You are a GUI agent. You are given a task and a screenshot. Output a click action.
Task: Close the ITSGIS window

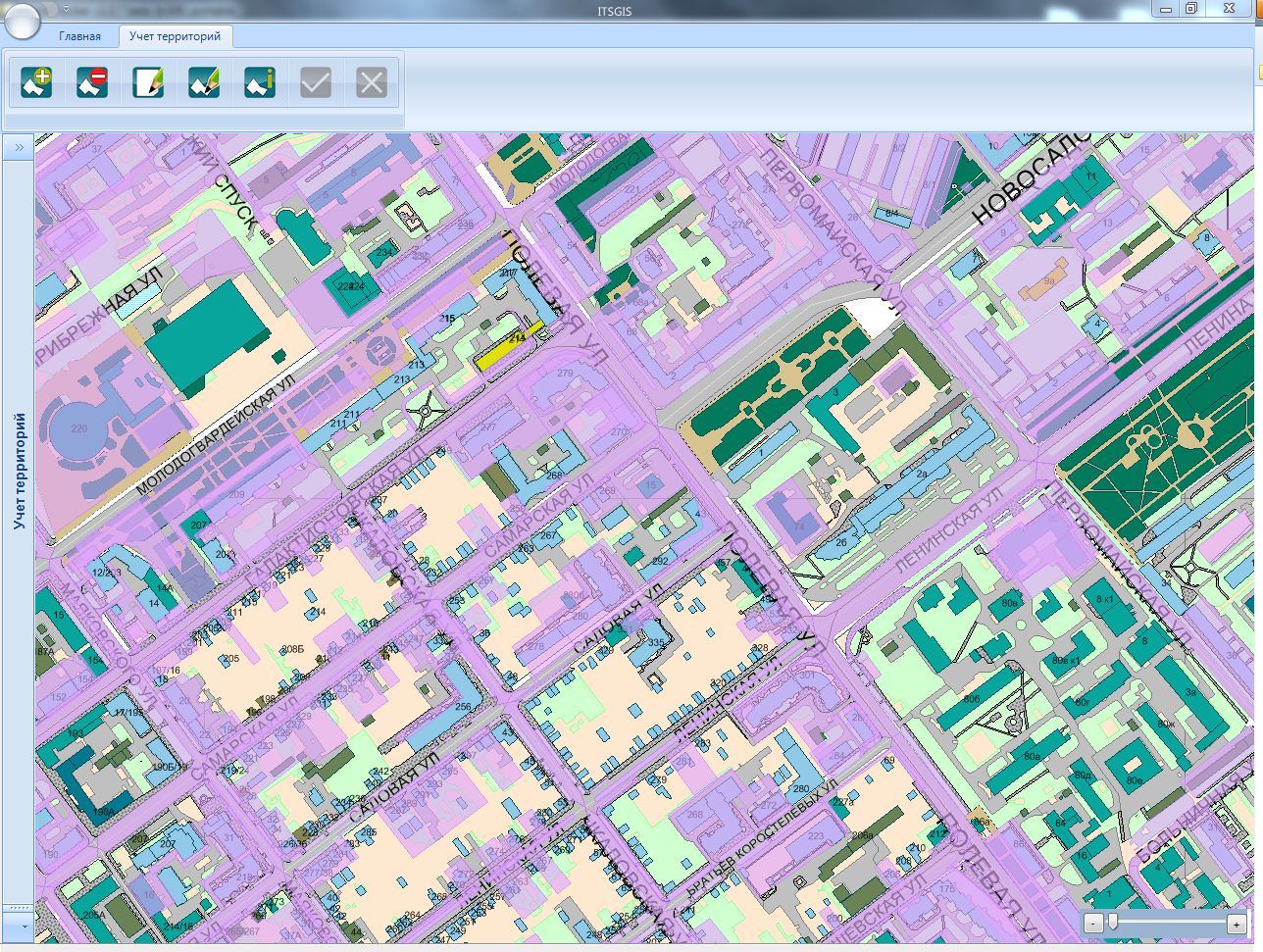click(1230, 8)
